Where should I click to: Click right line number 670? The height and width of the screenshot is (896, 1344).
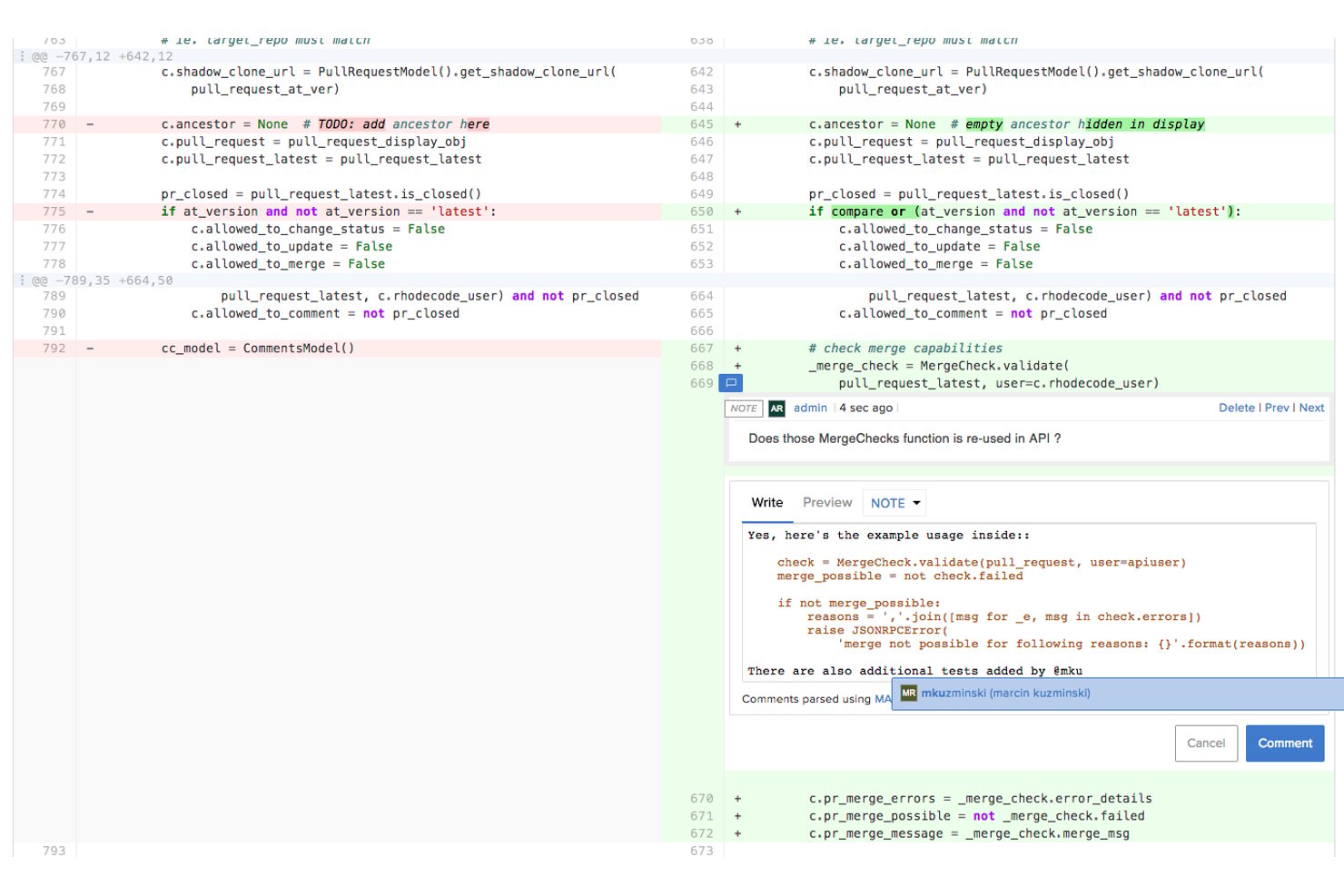pyautogui.click(x=701, y=799)
